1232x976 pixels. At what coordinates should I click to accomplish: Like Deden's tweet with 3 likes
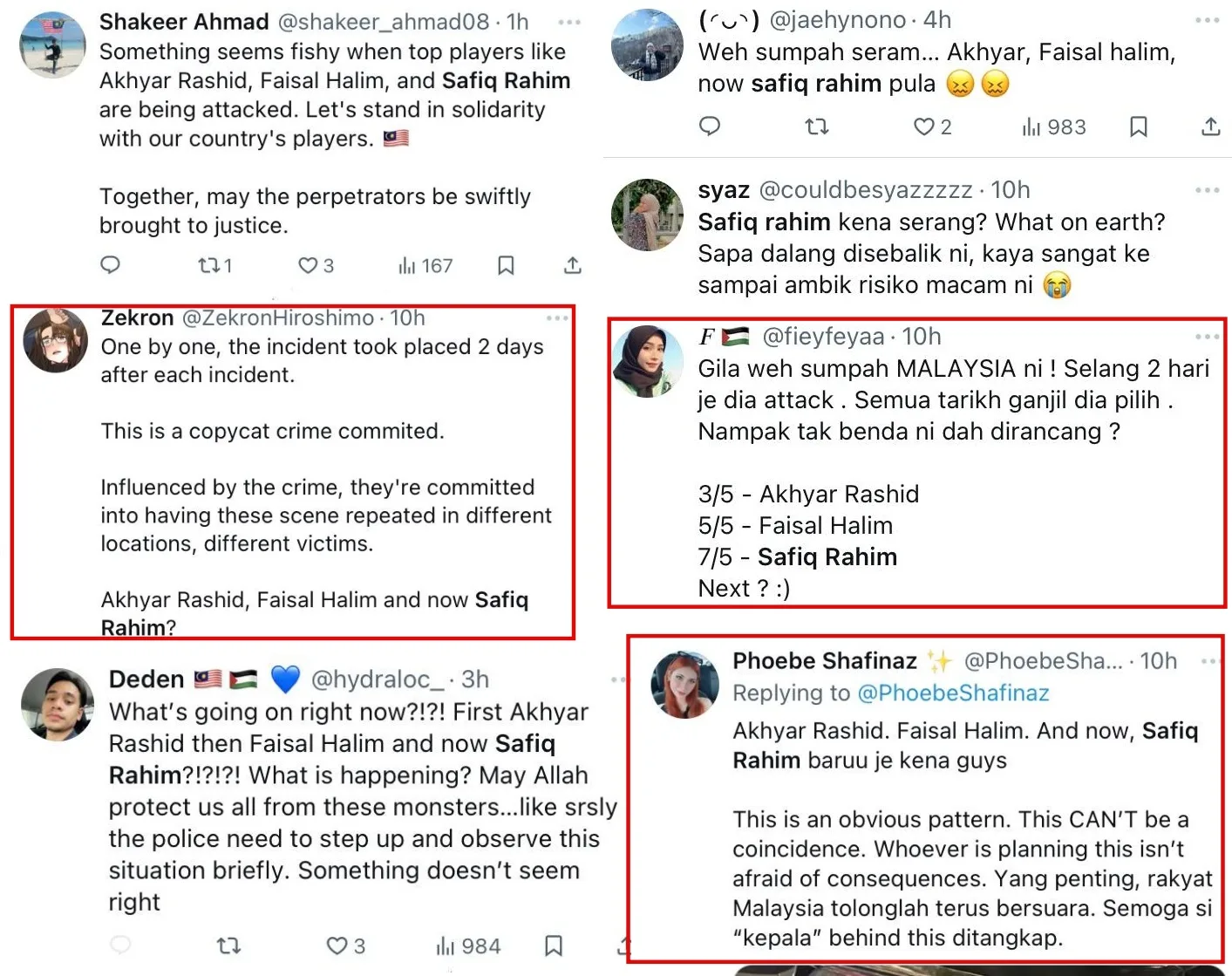click(x=337, y=945)
